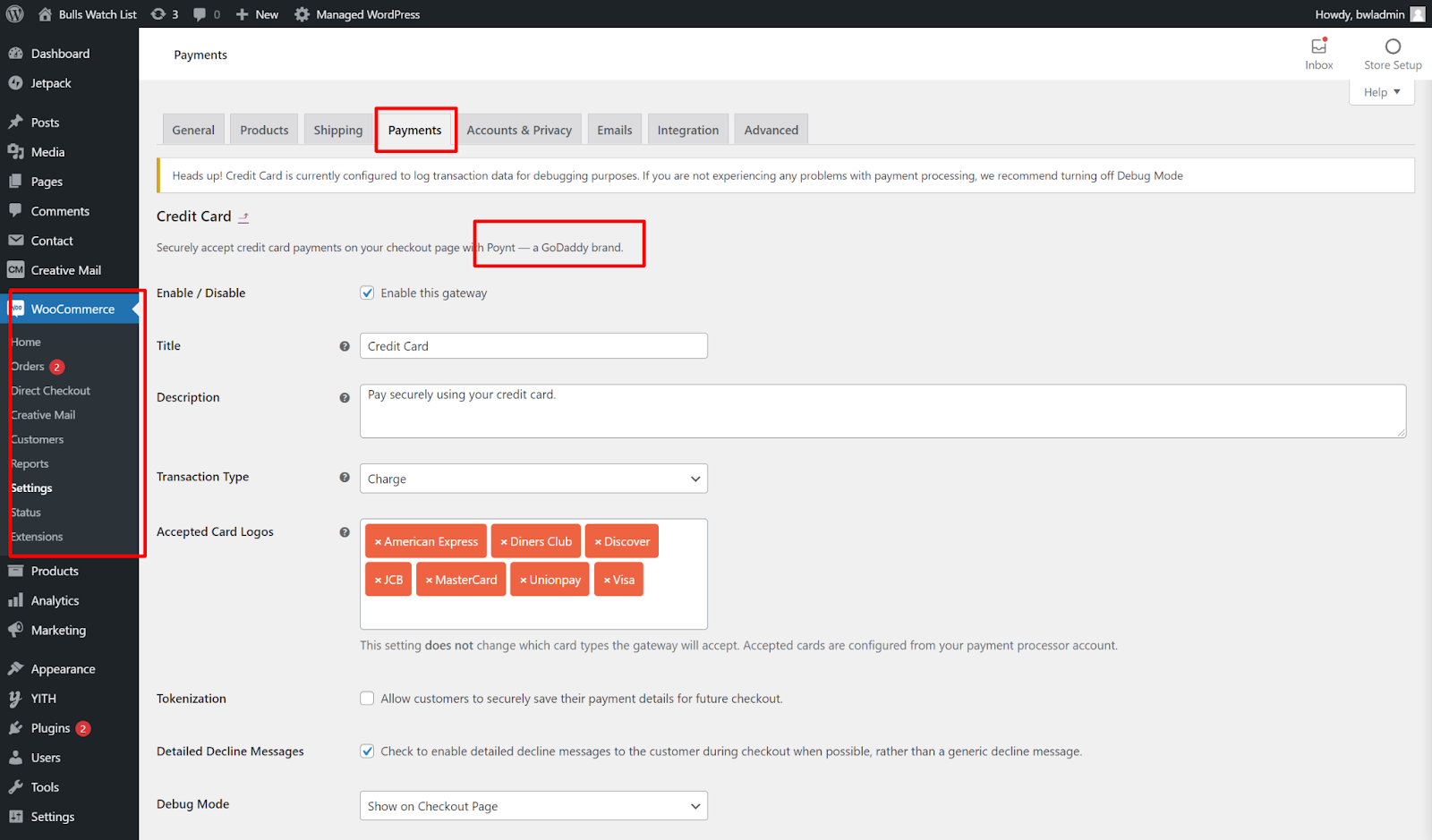Screen dimensions: 1432x840
Task: Click the Creative Mail CM icon
Action: coord(15,270)
